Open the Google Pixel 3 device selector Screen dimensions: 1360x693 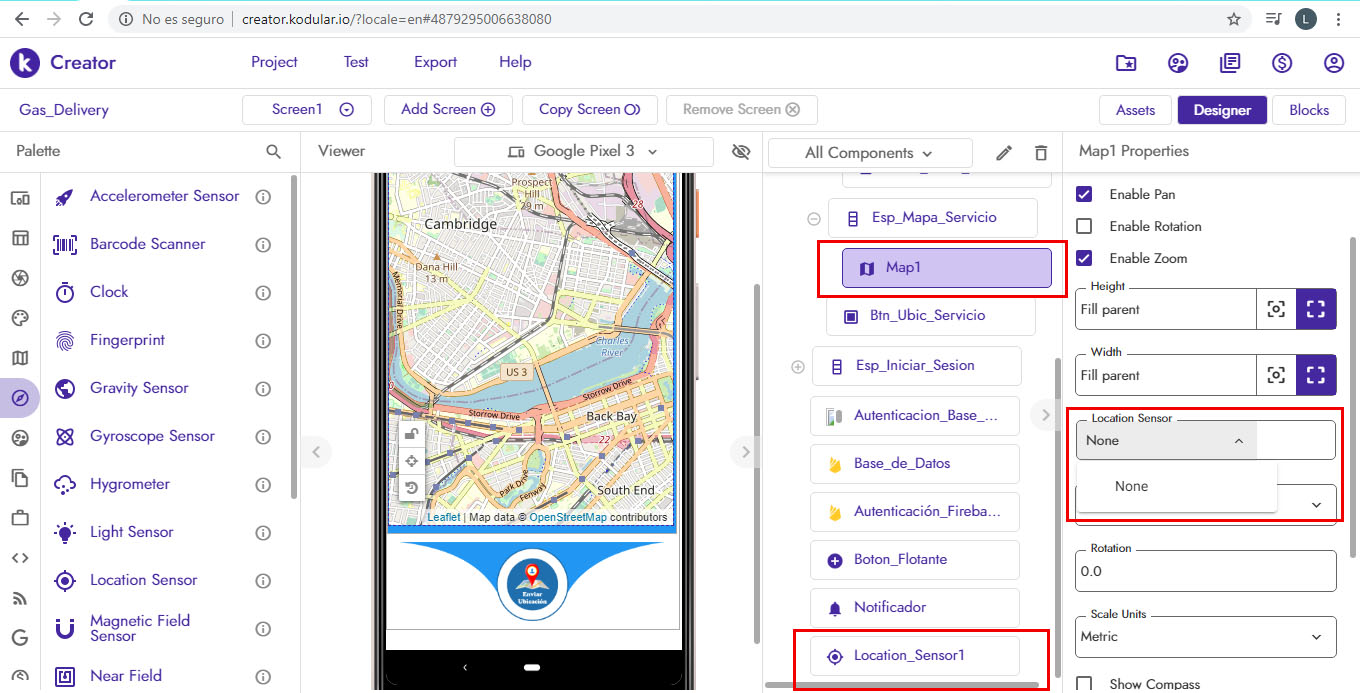(583, 151)
